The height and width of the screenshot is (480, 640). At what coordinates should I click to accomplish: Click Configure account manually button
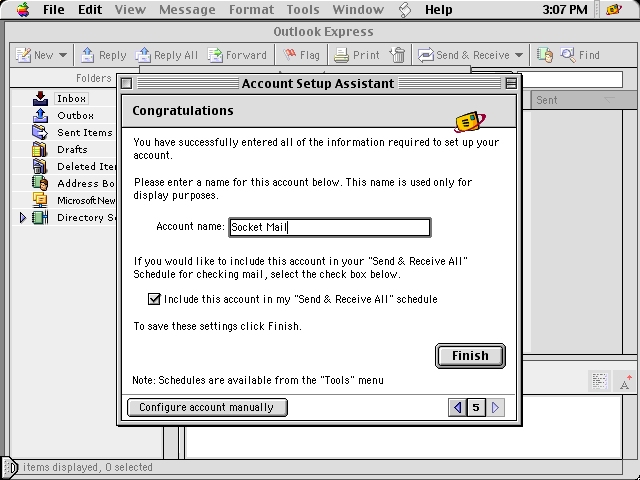point(207,407)
